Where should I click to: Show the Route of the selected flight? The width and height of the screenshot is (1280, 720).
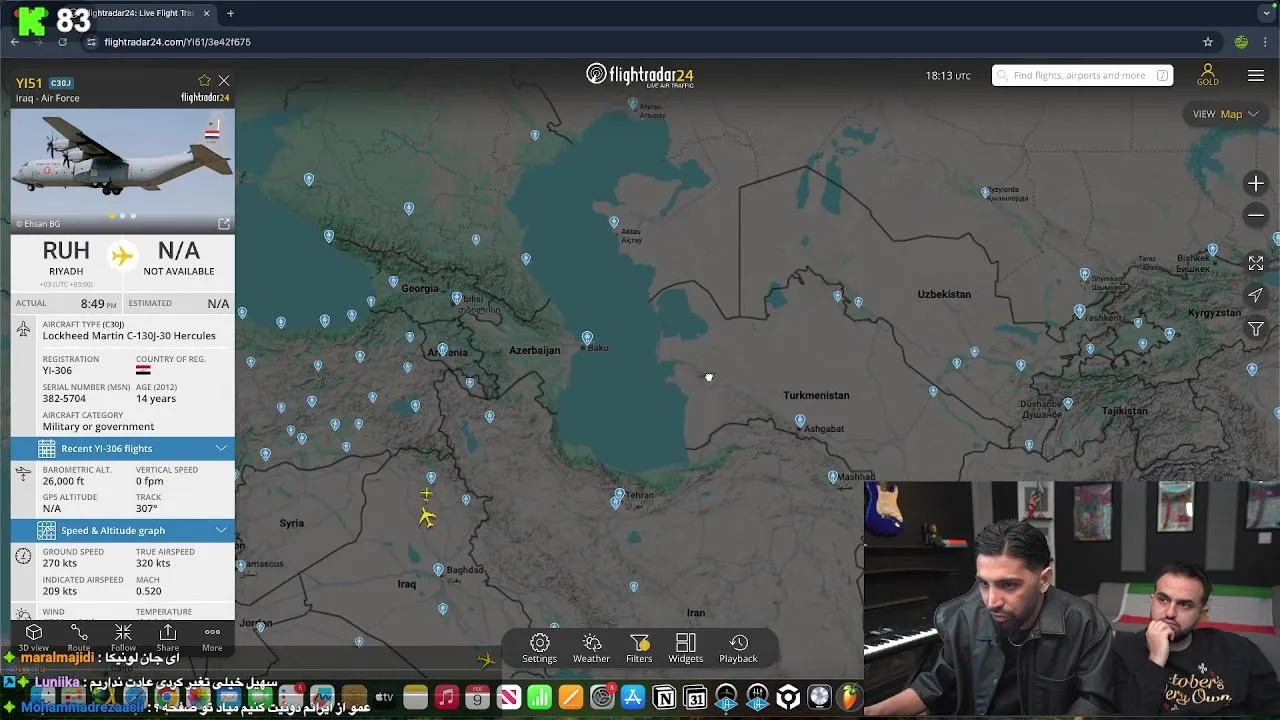click(79, 637)
